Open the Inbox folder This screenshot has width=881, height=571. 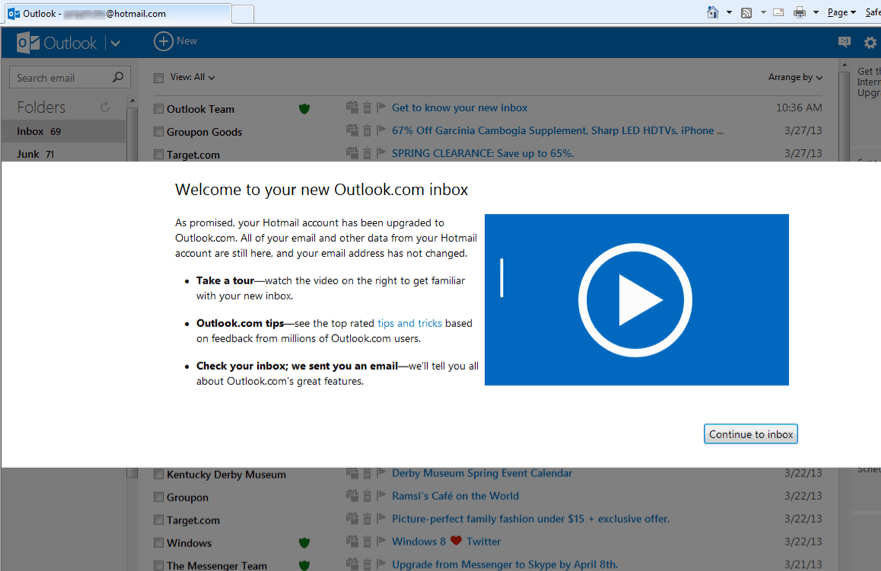point(64,131)
